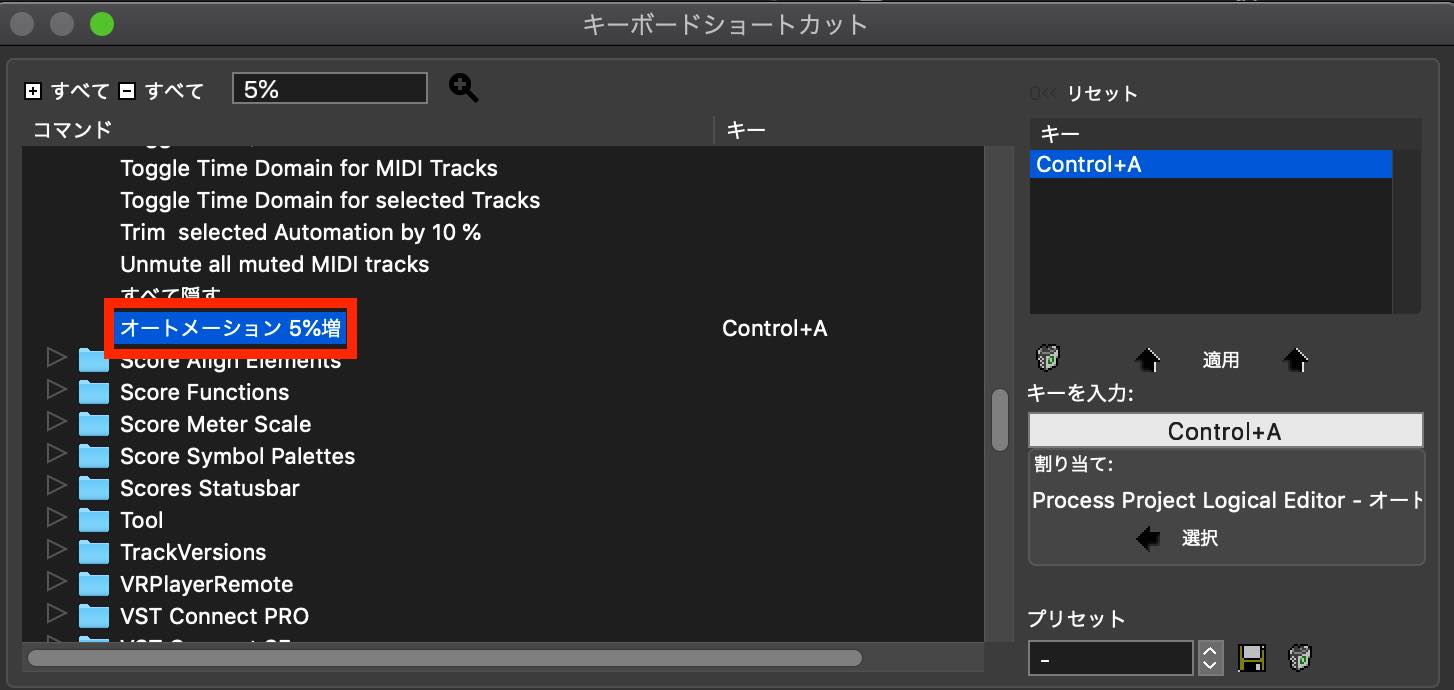Select Unmute all muted MIDI tracks
Viewport: 1454px width, 690px height.
pos(275,264)
